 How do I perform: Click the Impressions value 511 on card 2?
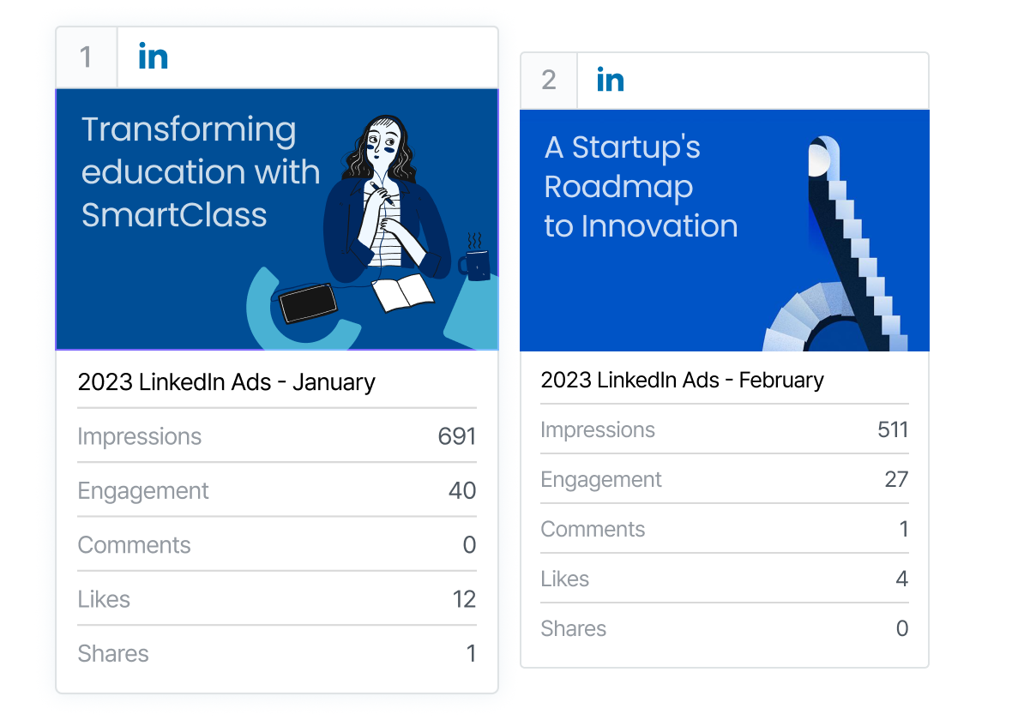point(894,429)
